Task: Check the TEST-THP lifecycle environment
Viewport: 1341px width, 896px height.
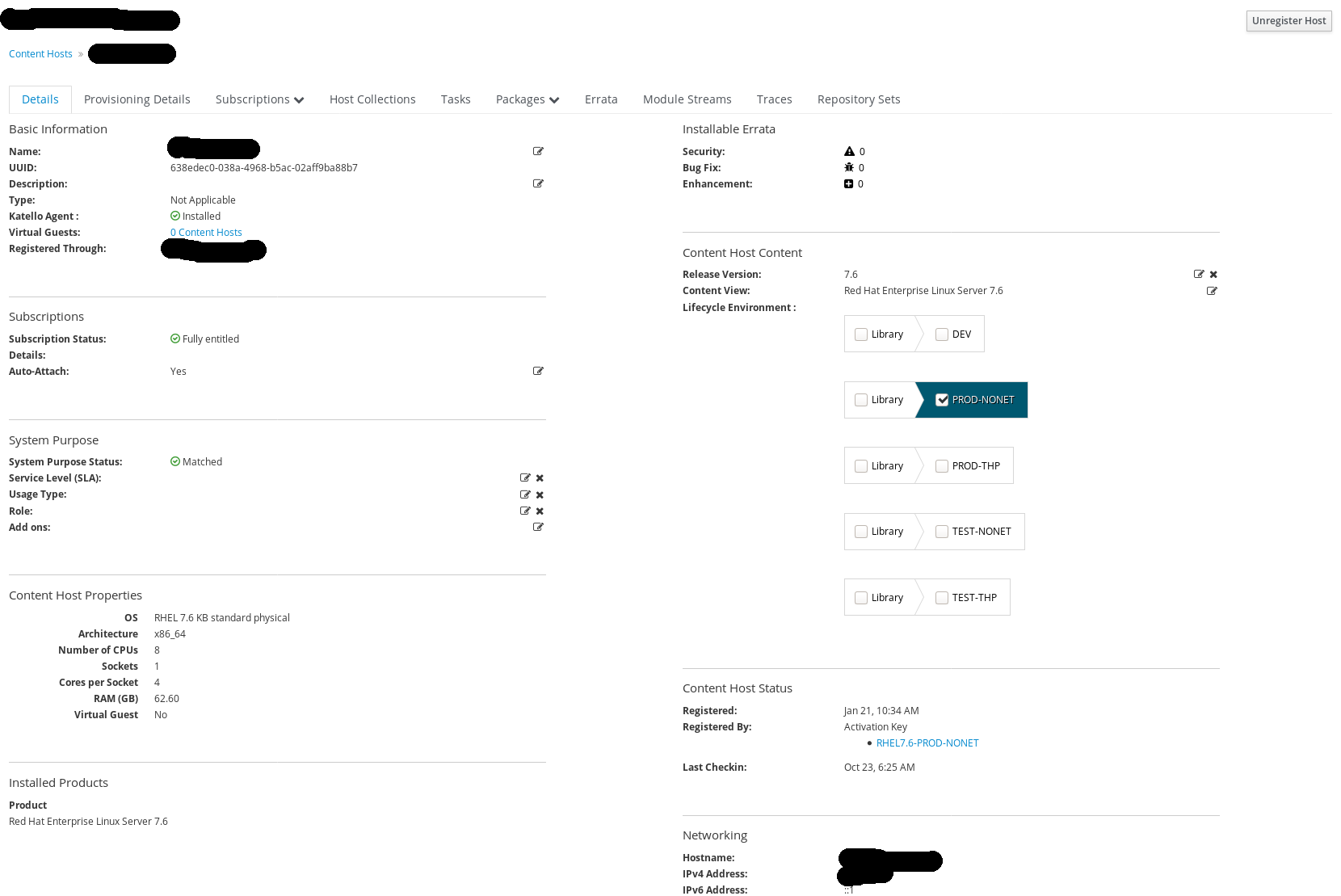Action: [942, 598]
